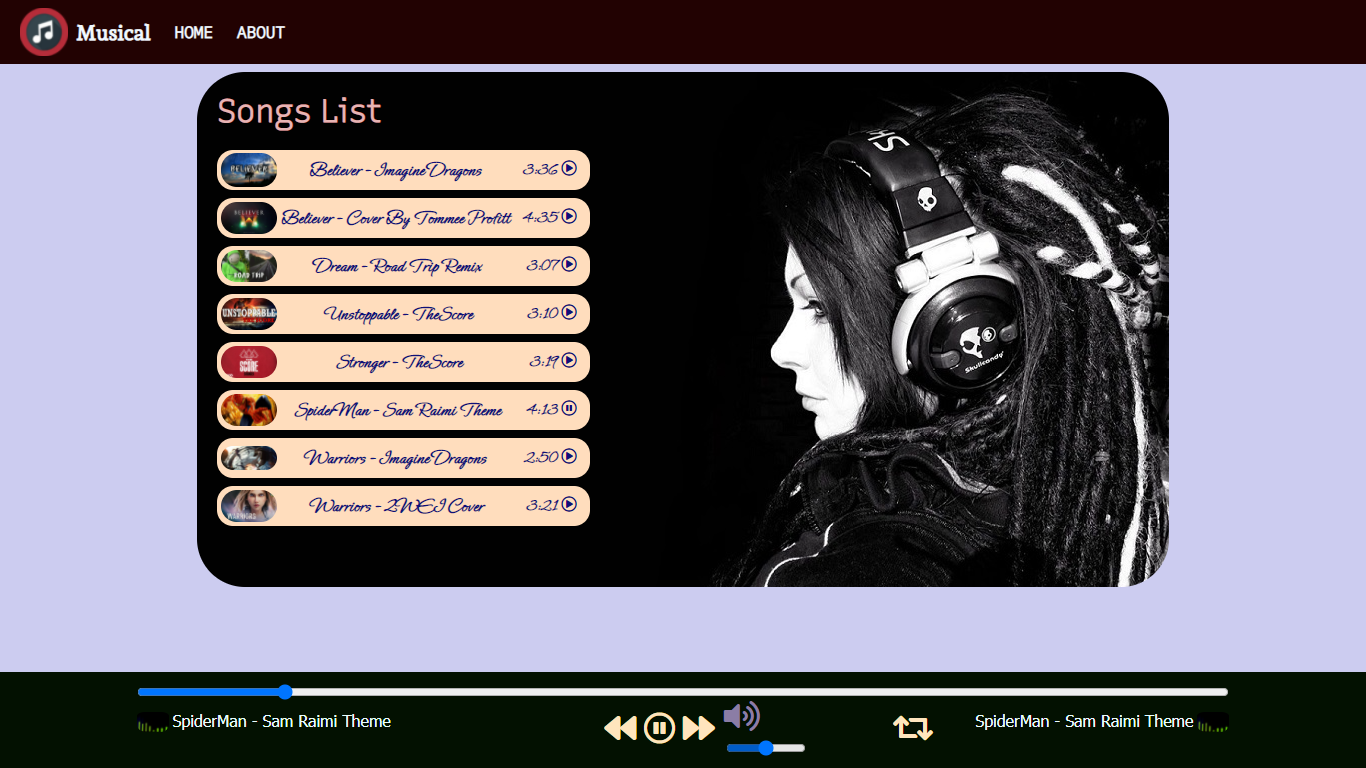
Task: Click the song progress seek bar
Action: [683, 691]
